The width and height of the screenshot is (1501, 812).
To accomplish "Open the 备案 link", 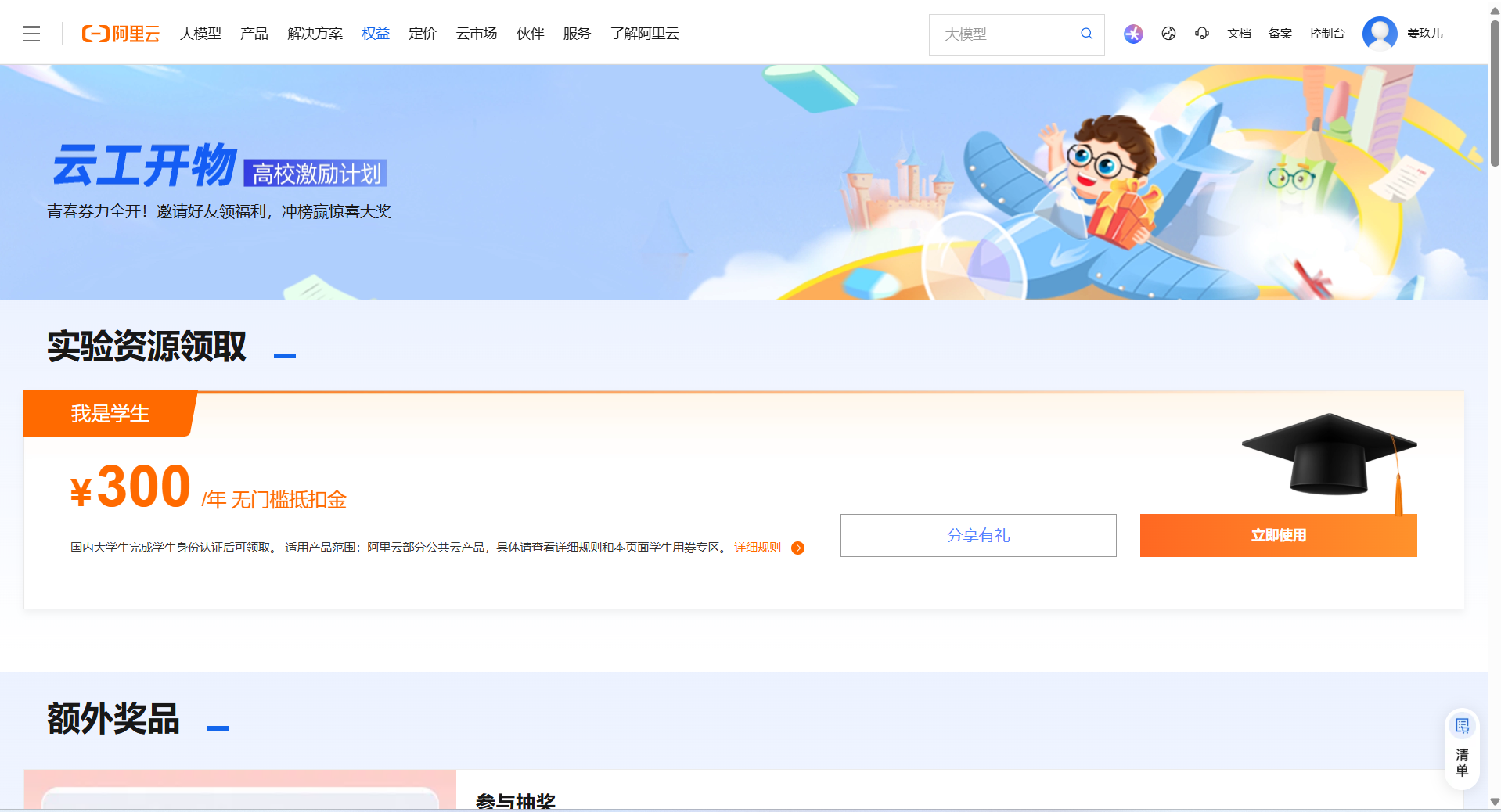I will pos(1280,34).
